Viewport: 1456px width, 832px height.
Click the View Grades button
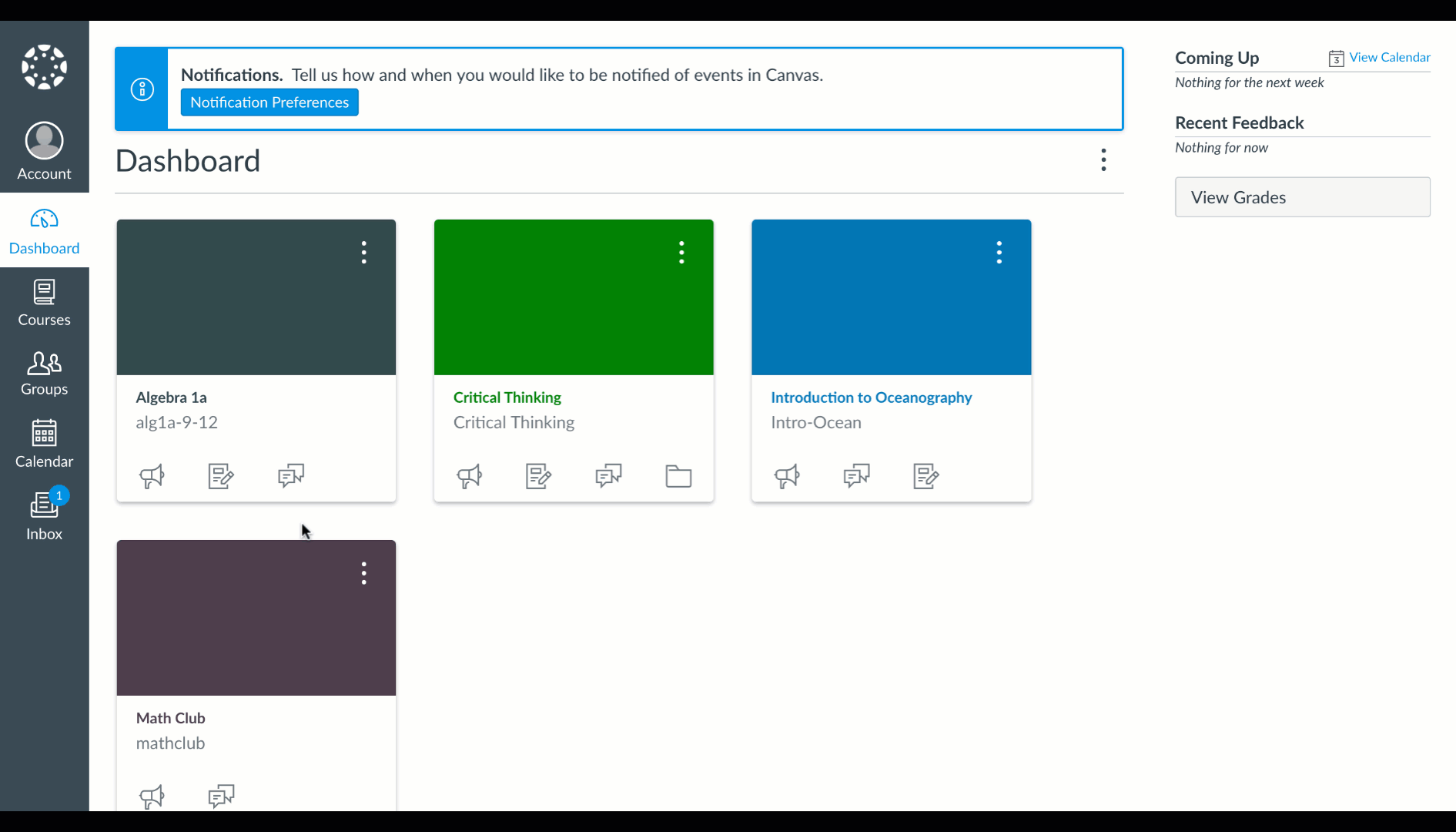click(1302, 197)
